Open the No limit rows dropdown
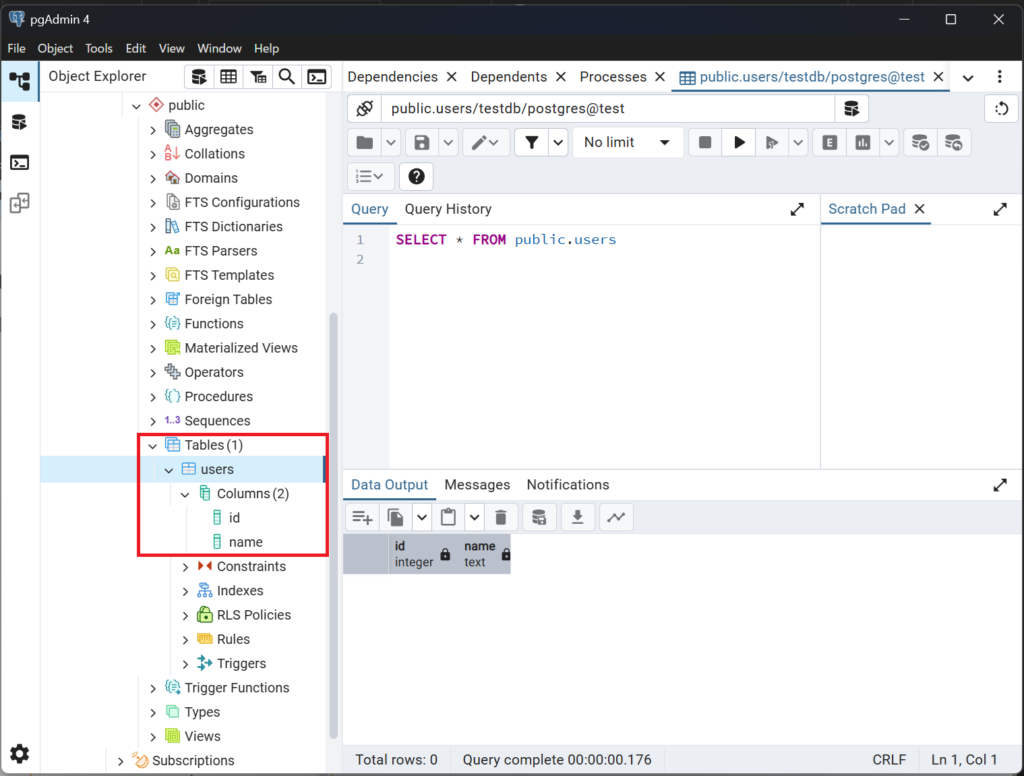 [x=627, y=142]
